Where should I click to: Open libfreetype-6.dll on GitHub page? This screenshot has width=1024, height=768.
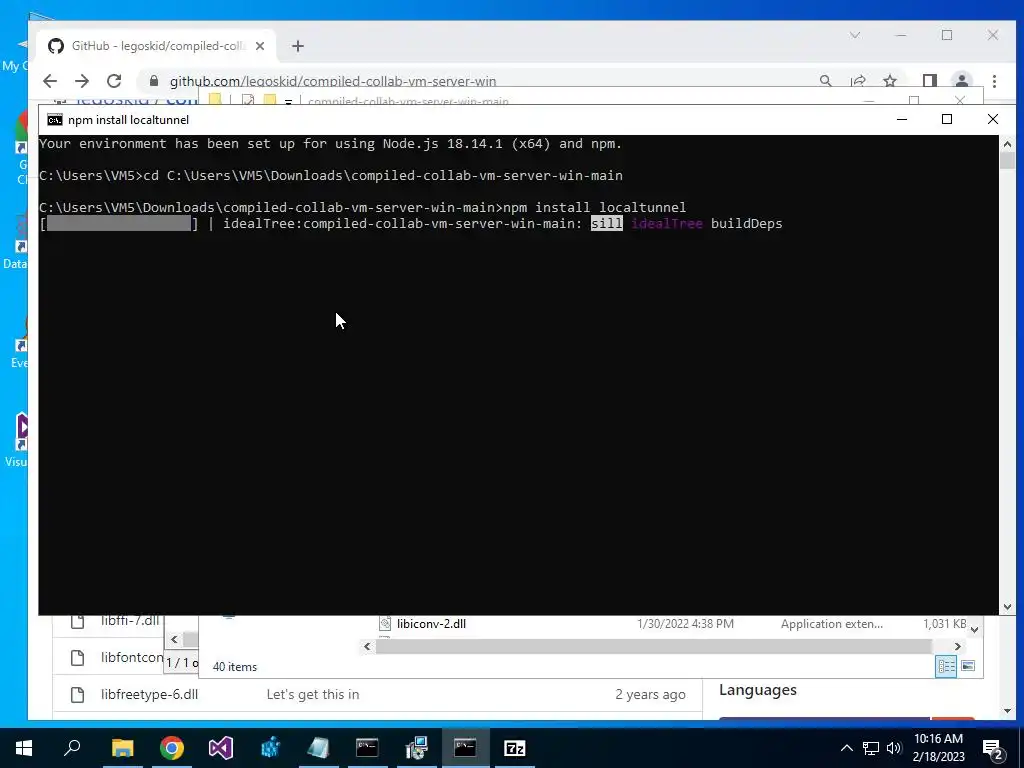pyautogui.click(x=150, y=694)
